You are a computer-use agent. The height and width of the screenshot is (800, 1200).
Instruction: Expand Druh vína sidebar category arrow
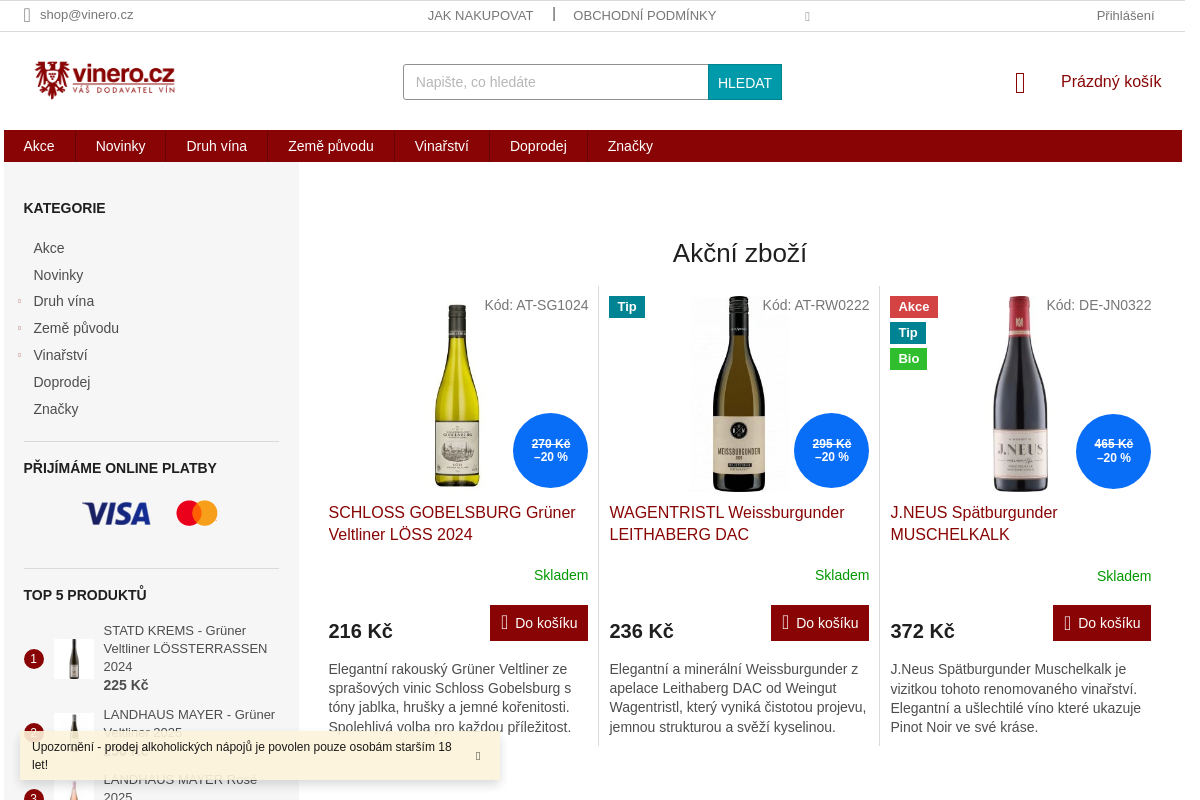(19, 301)
